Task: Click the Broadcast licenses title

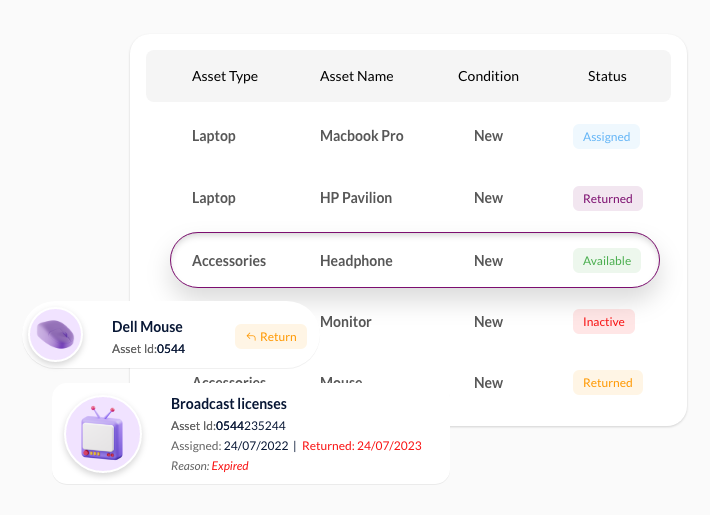Action: coord(229,404)
